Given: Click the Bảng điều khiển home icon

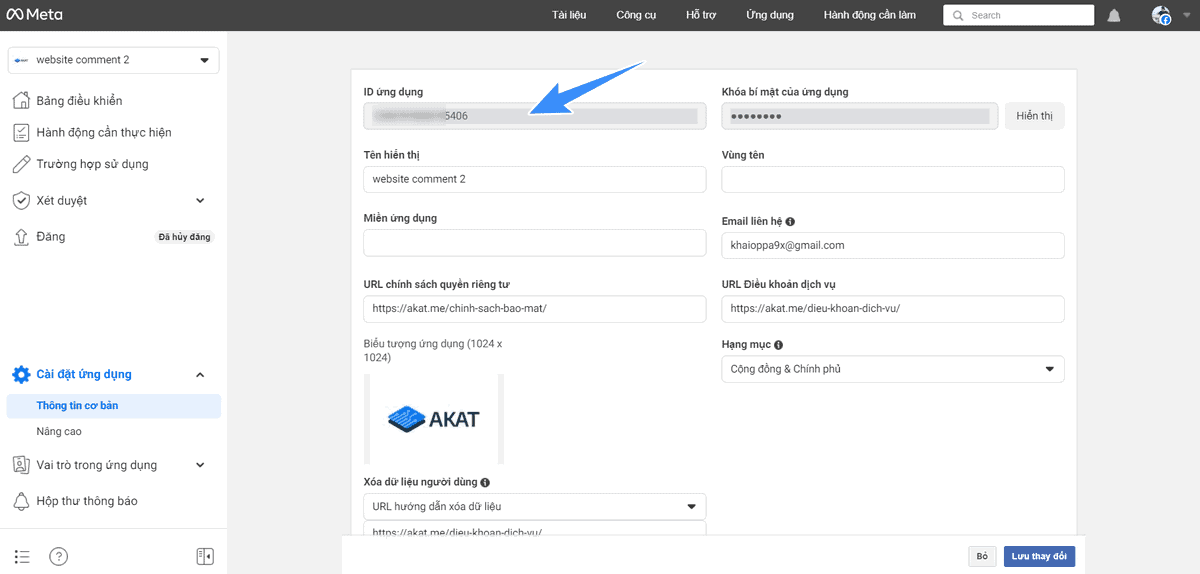Looking at the screenshot, I should coord(20,100).
